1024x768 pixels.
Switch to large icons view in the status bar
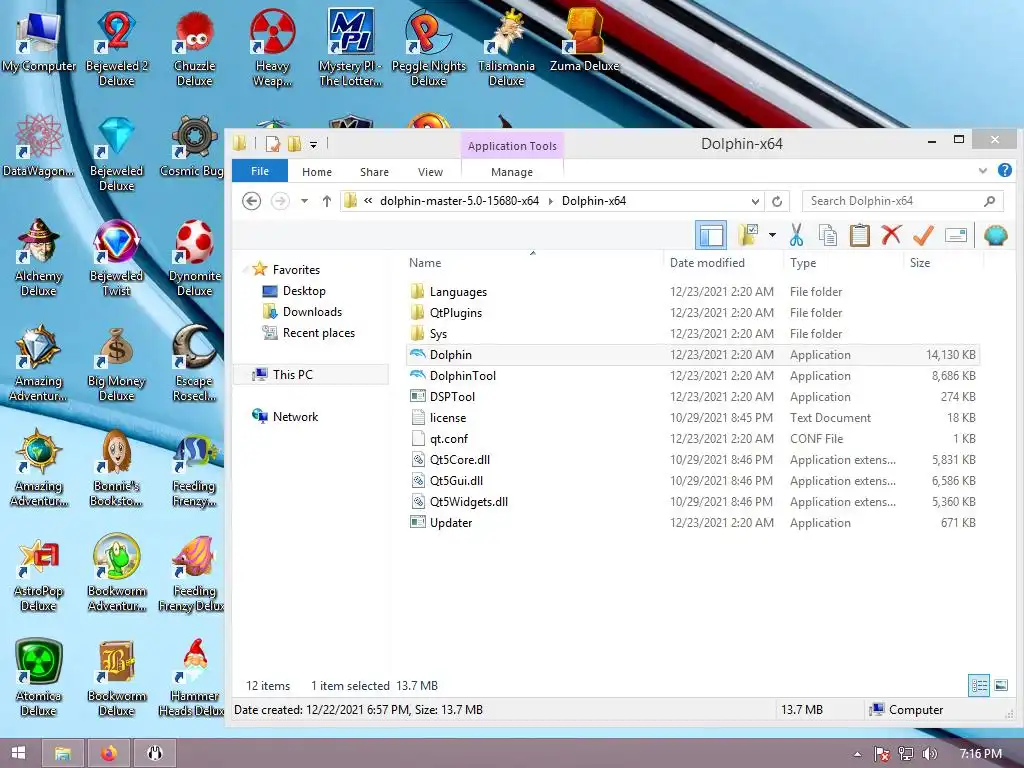coord(1001,686)
